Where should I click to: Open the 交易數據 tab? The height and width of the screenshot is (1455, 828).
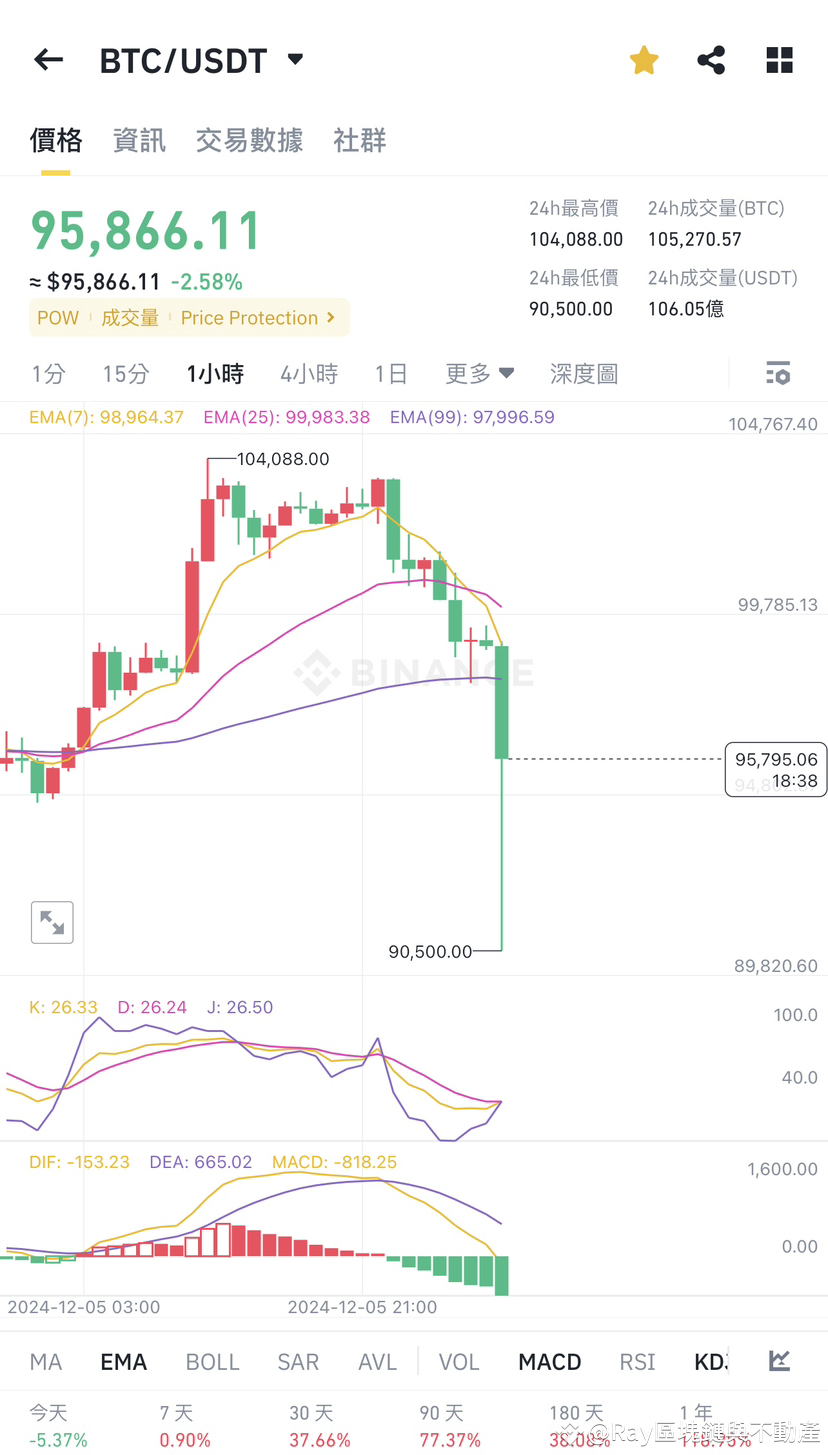click(249, 140)
